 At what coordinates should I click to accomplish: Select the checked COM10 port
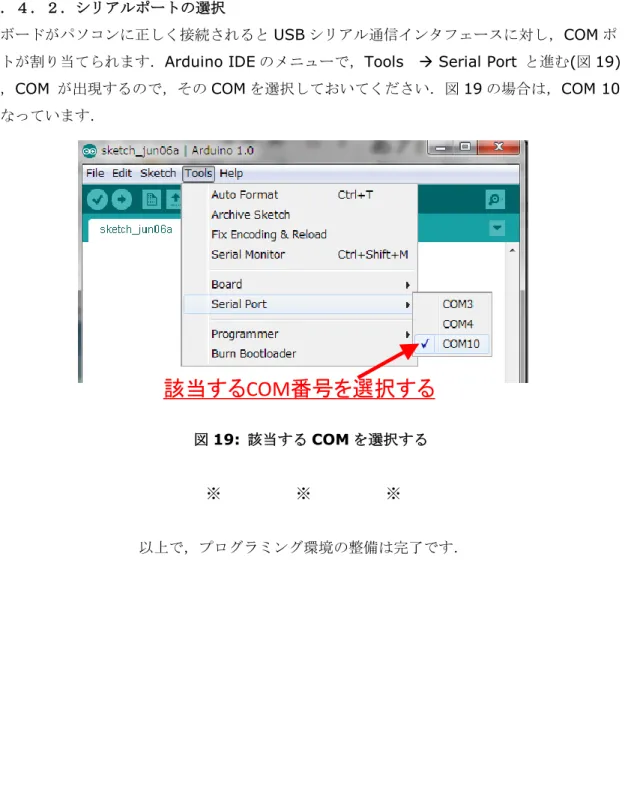coord(453,344)
